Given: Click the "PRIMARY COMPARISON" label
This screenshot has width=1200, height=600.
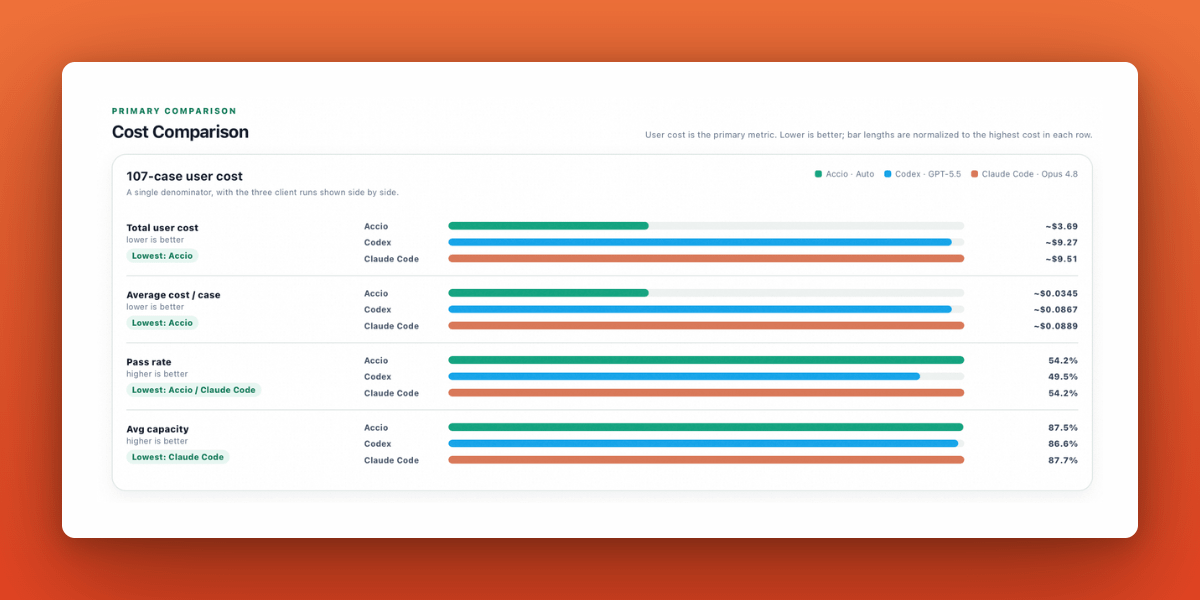Looking at the screenshot, I should 174,111.
